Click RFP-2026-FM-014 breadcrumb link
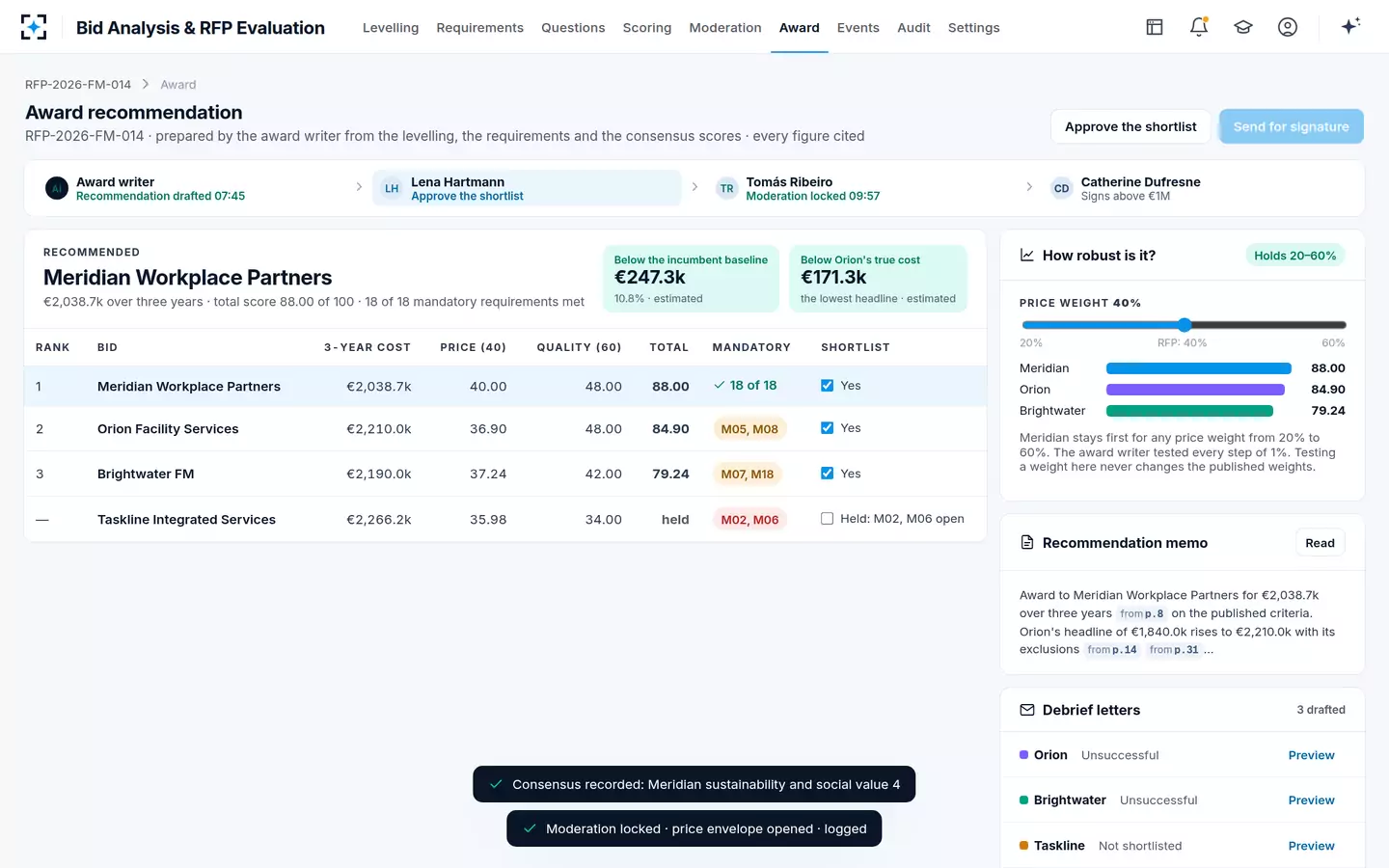Viewport: 1389px width, 868px height. pyautogui.click(x=78, y=85)
